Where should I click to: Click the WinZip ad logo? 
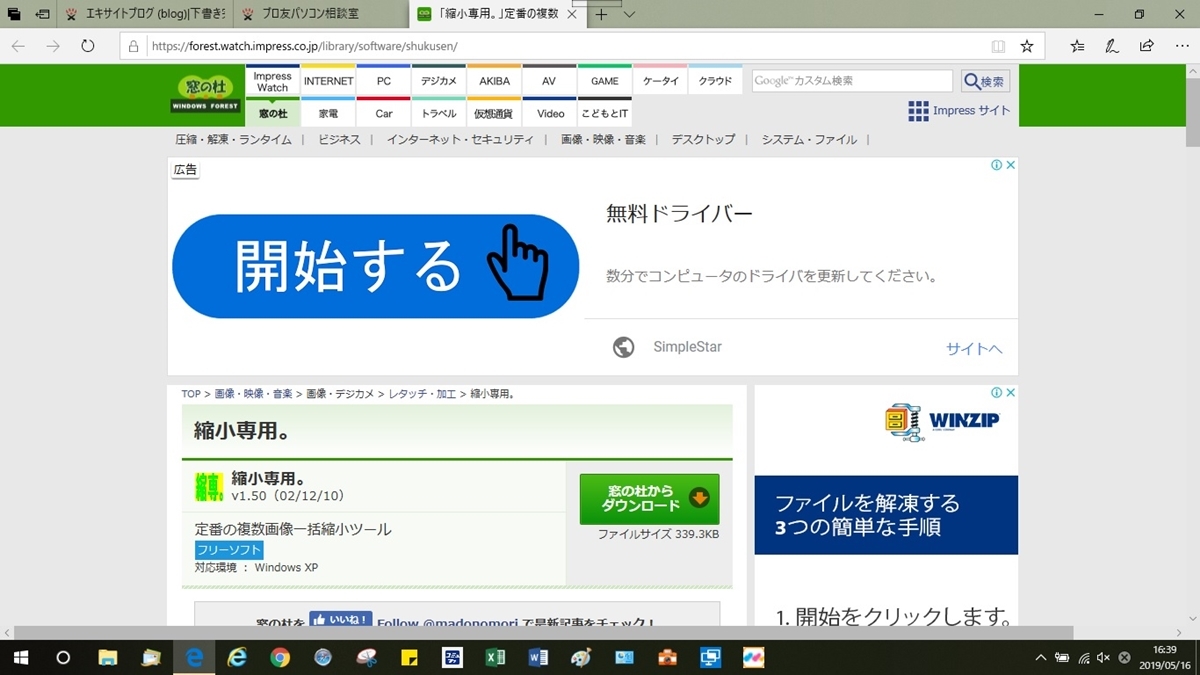[943, 422]
